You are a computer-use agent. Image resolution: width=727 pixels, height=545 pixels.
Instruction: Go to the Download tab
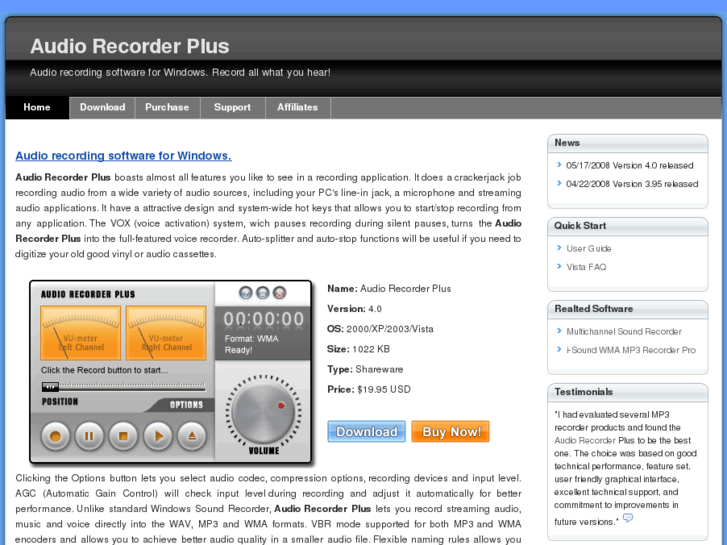[102, 108]
